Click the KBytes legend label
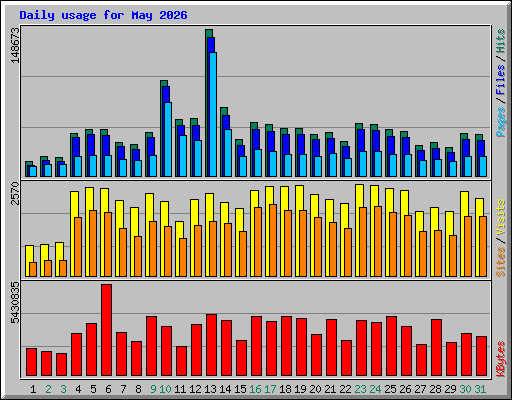The image size is (512, 400). [501, 359]
